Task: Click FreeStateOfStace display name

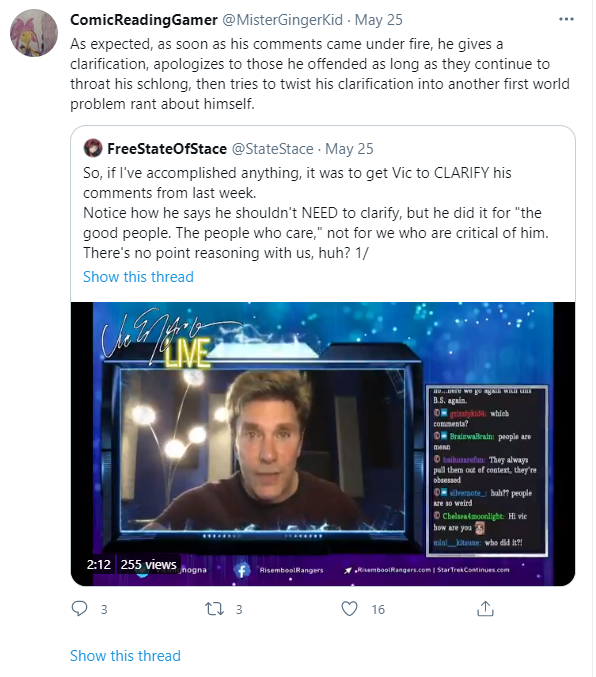Action: (167, 149)
